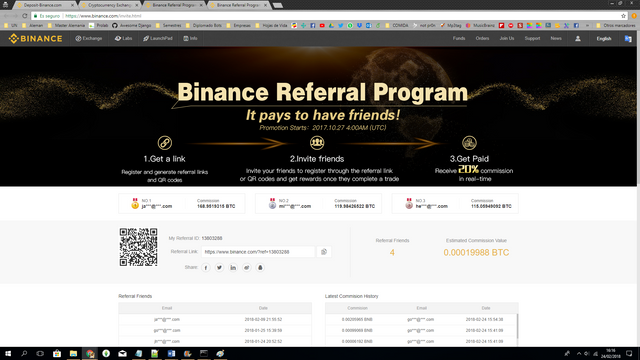Viewport: 640px width, 360px height.
Task: Click the Google Translate icon in header
Action: click(x=628, y=39)
